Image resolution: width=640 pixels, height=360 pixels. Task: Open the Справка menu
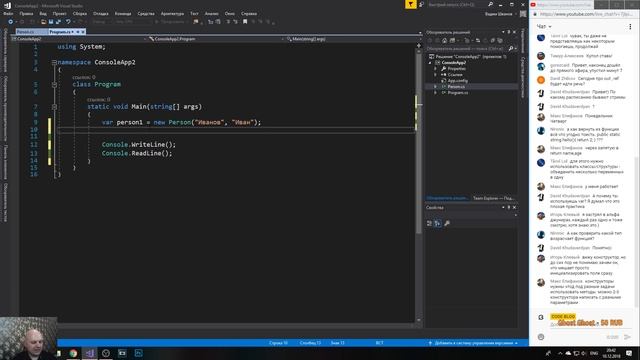pos(249,13)
